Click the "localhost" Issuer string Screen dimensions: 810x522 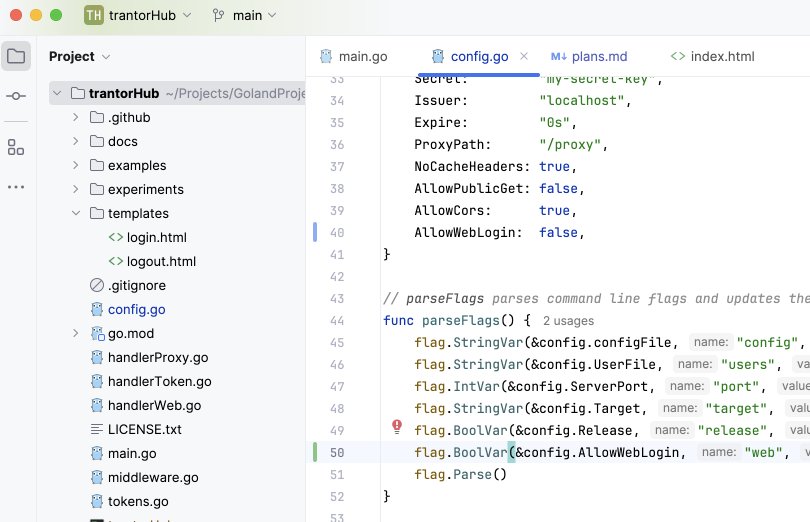point(582,100)
